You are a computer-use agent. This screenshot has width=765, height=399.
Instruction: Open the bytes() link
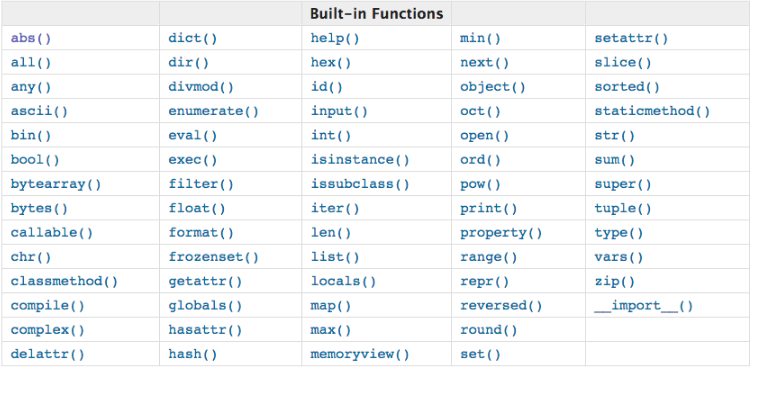[x=39, y=208]
